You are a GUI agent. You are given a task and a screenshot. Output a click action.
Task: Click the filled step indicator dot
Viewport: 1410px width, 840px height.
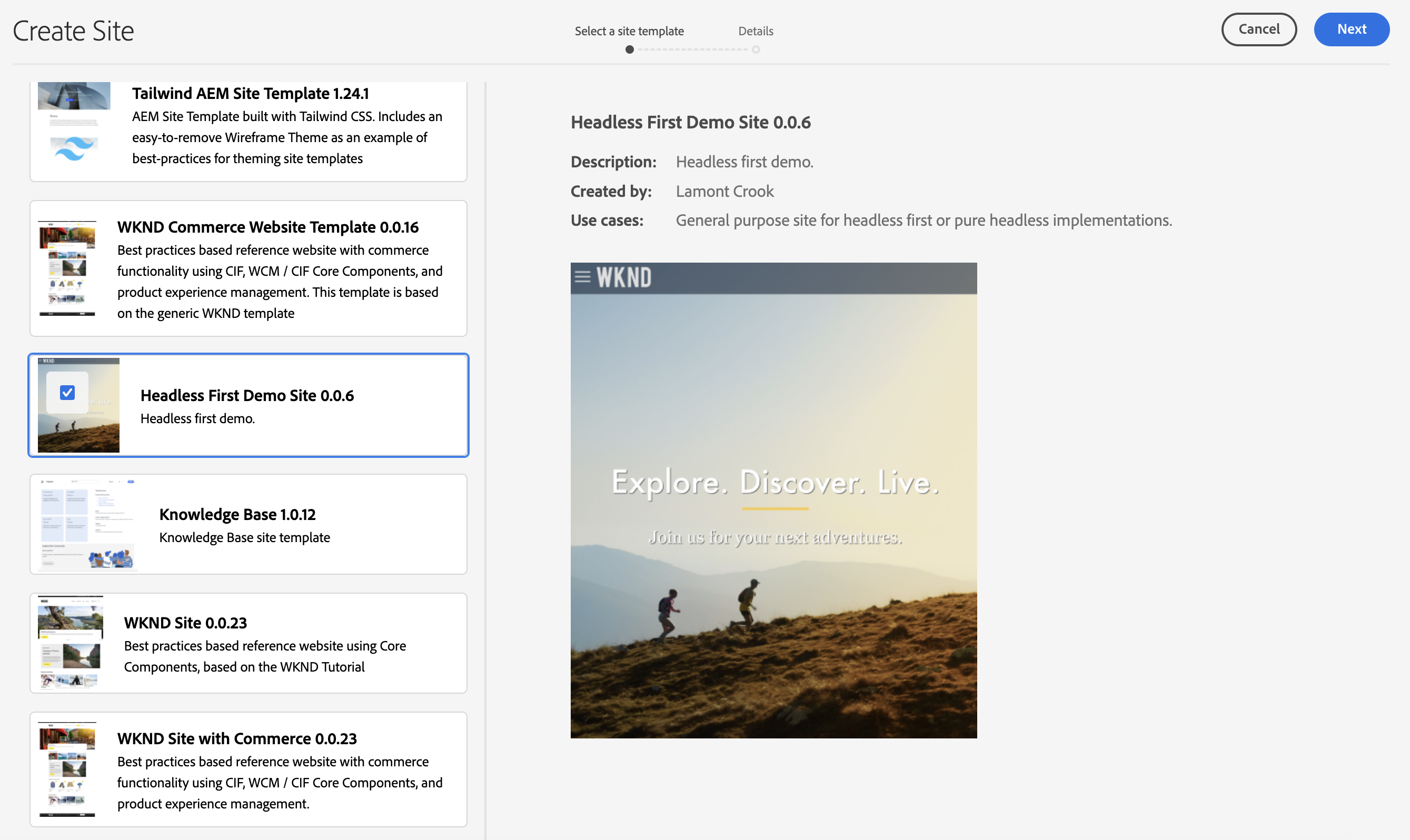click(629, 49)
